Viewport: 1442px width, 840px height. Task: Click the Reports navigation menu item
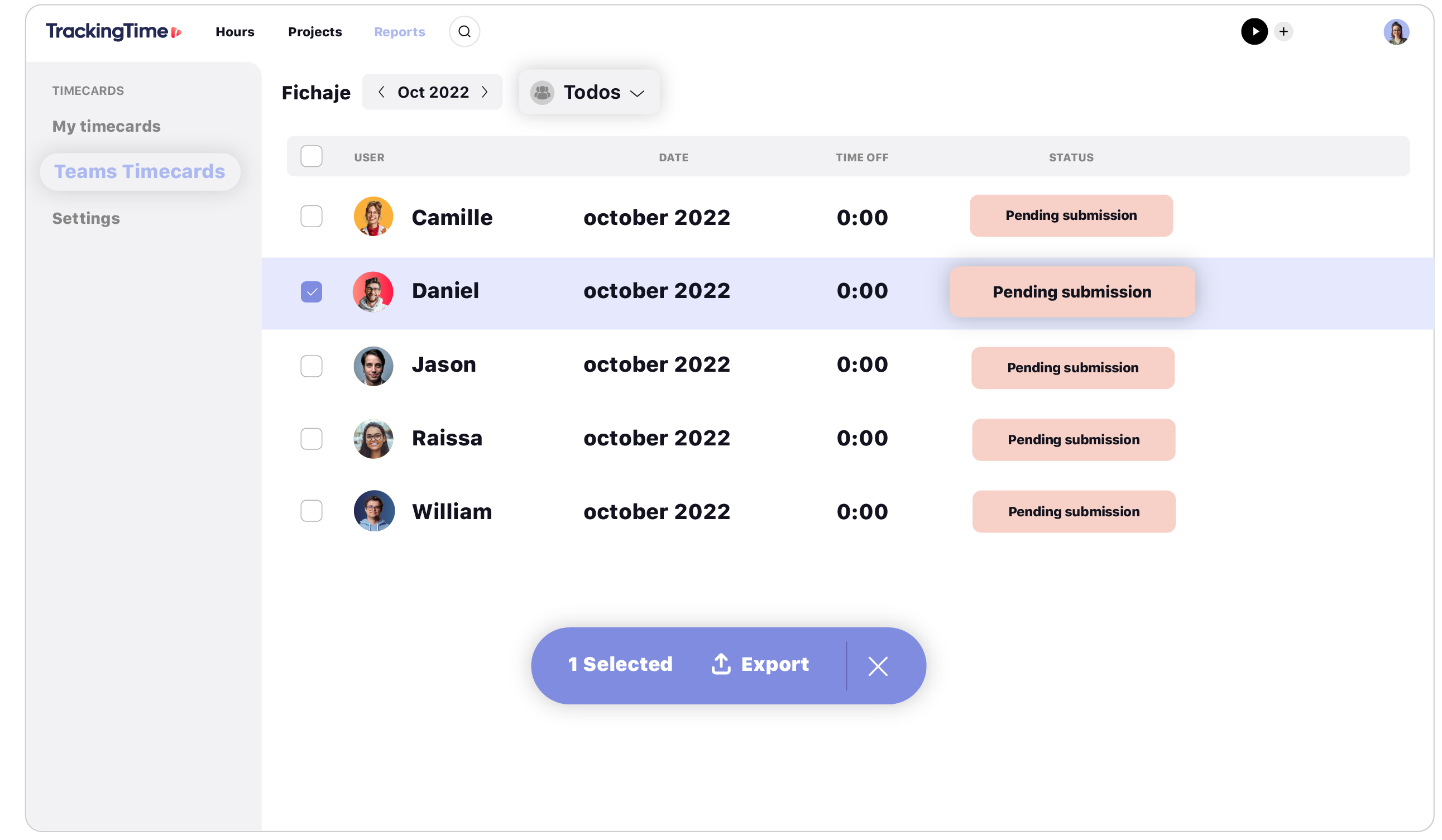398,31
